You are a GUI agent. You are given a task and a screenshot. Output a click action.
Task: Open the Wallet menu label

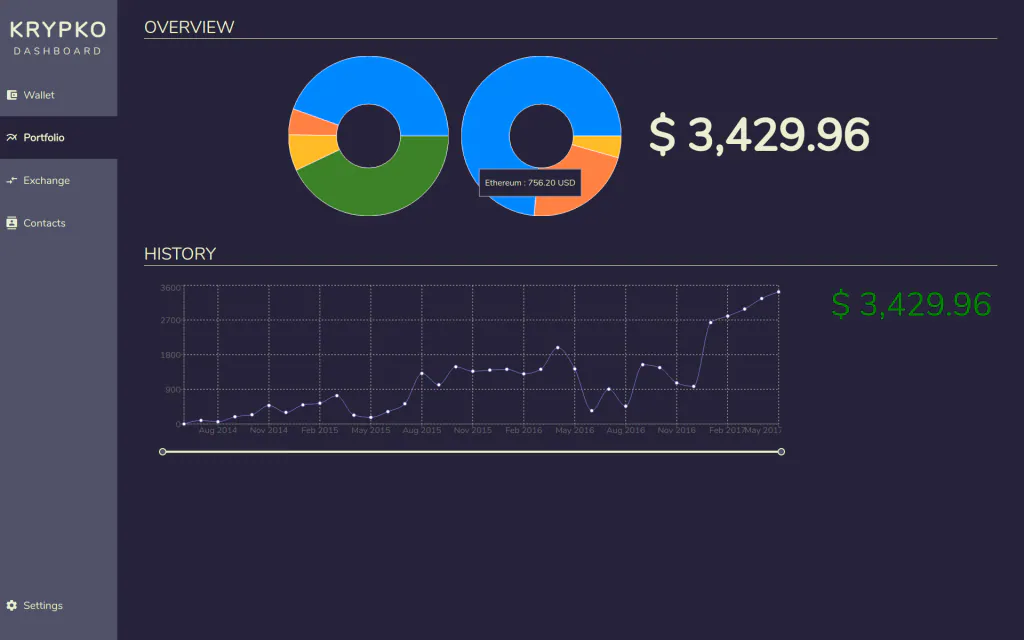(x=39, y=95)
